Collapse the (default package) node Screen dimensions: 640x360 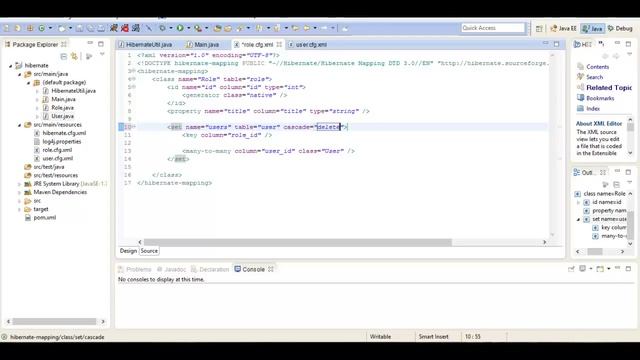click(29, 82)
